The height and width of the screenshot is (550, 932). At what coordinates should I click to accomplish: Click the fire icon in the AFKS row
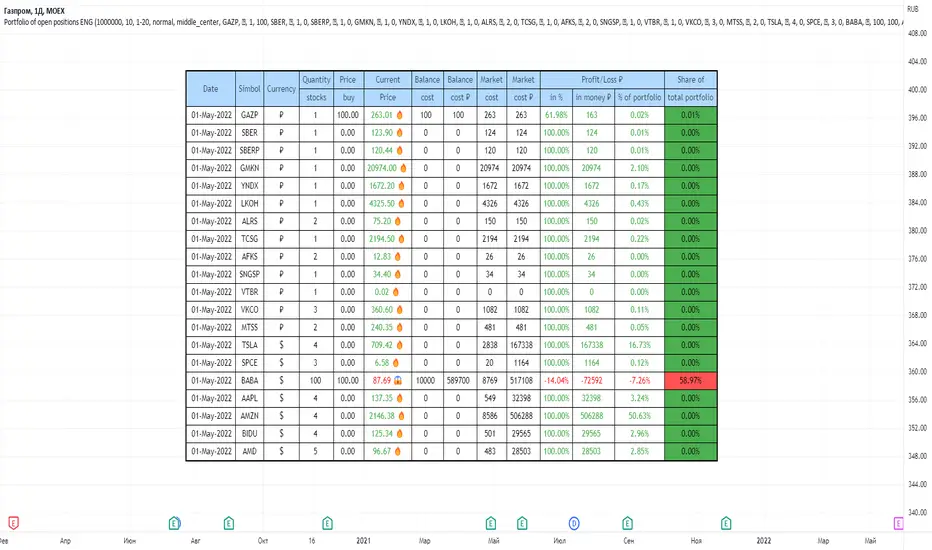pyautogui.click(x=398, y=257)
